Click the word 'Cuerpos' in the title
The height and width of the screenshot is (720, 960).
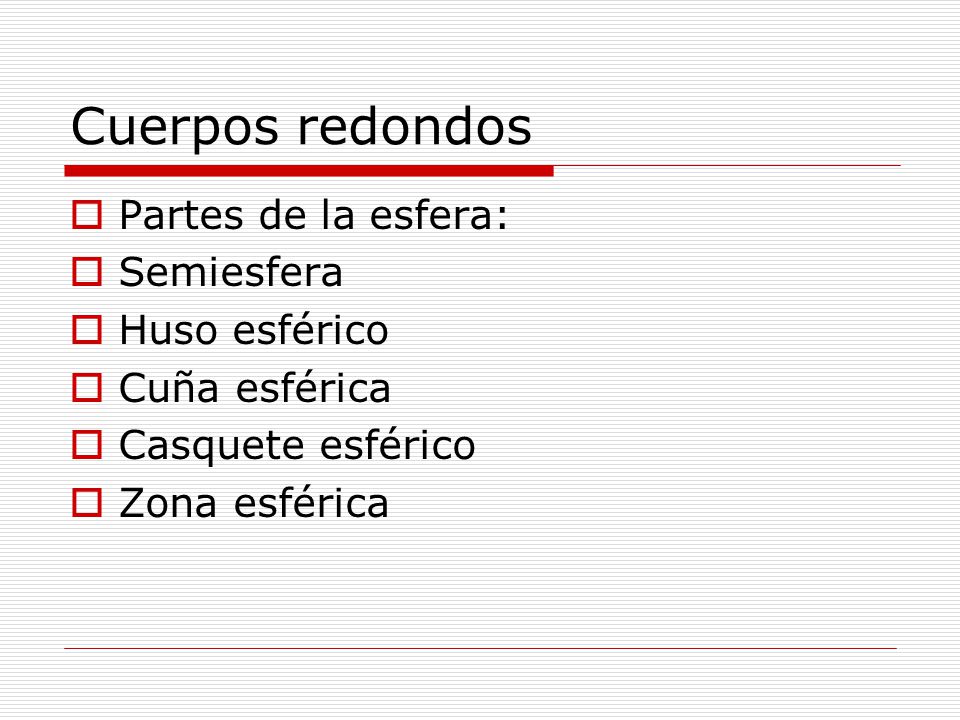(175, 127)
